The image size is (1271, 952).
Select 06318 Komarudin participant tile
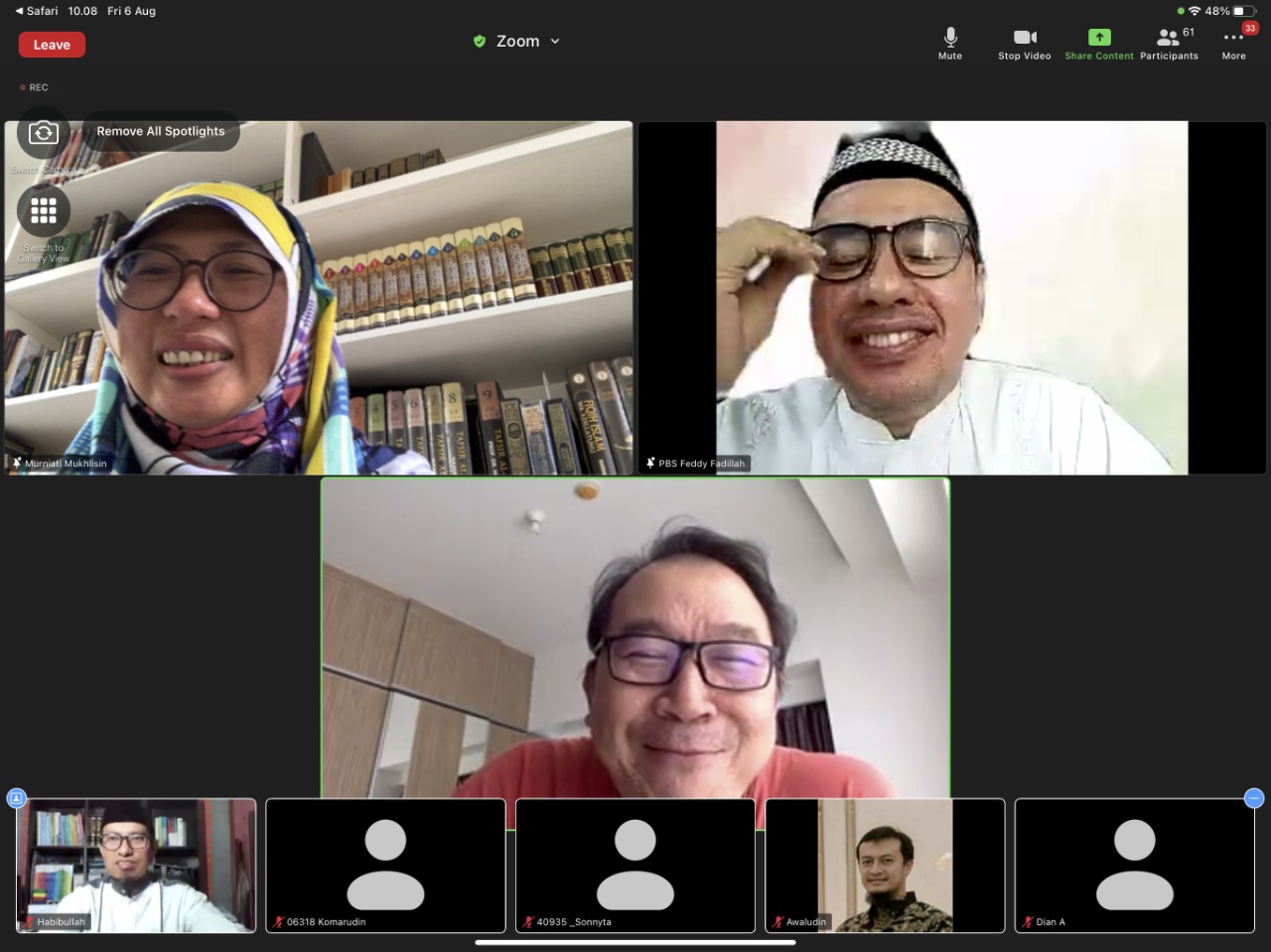(x=385, y=866)
